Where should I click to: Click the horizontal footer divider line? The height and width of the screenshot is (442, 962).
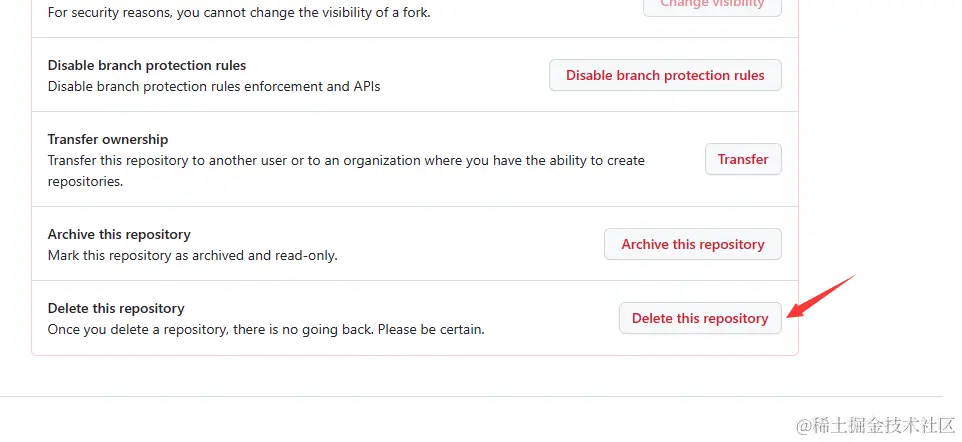point(471,397)
